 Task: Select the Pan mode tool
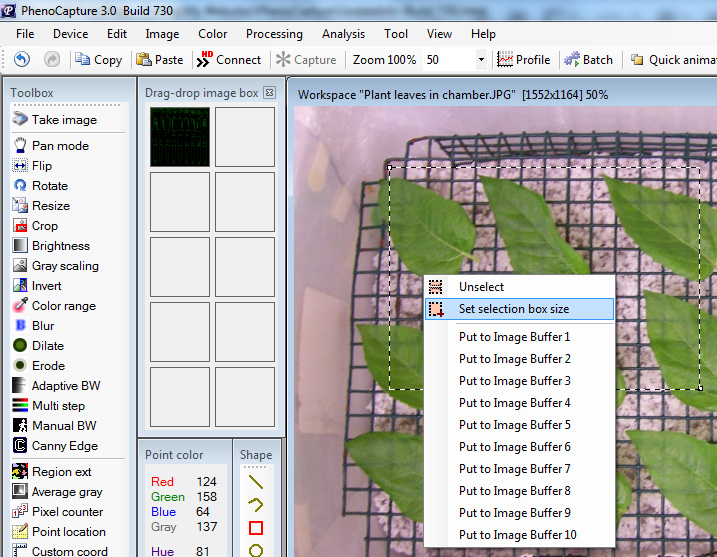coord(60,146)
